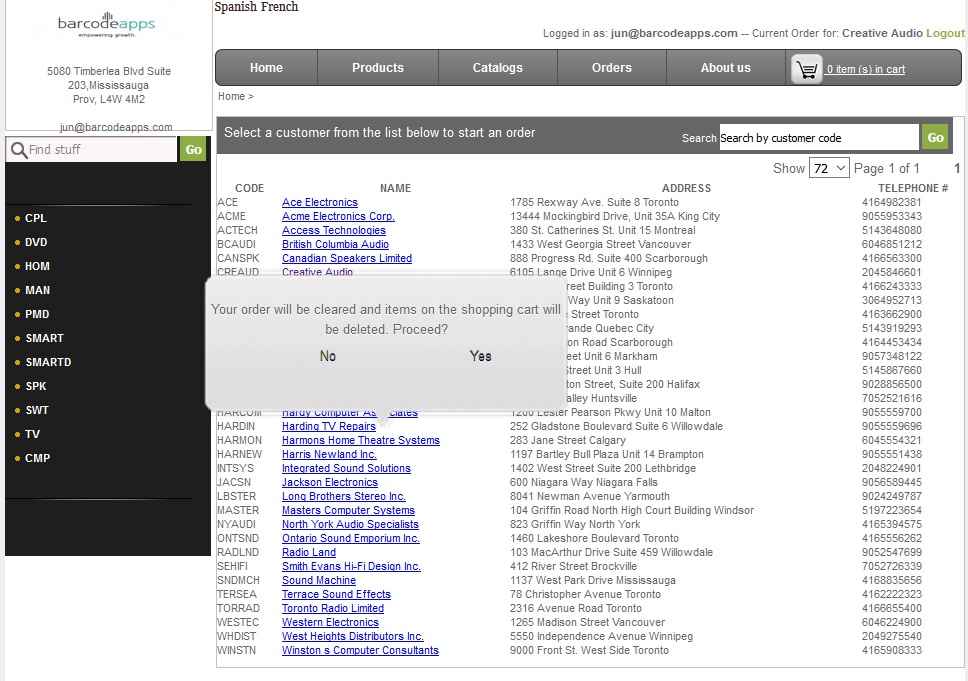Click the barcodeapps logo
The width and height of the screenshot is (968, 681).
click(106, 25)
